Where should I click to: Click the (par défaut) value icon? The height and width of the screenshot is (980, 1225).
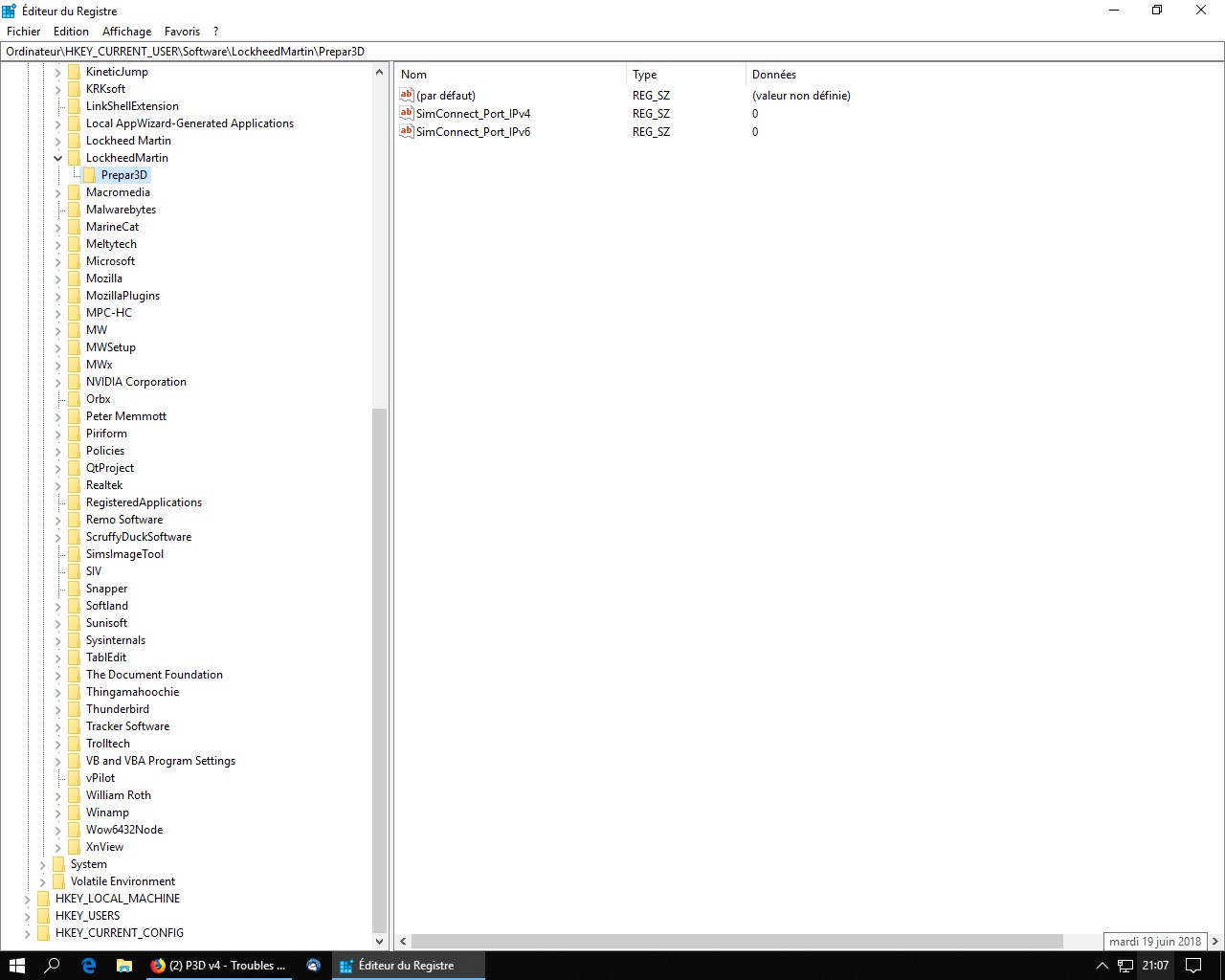(x=407, y=95)
